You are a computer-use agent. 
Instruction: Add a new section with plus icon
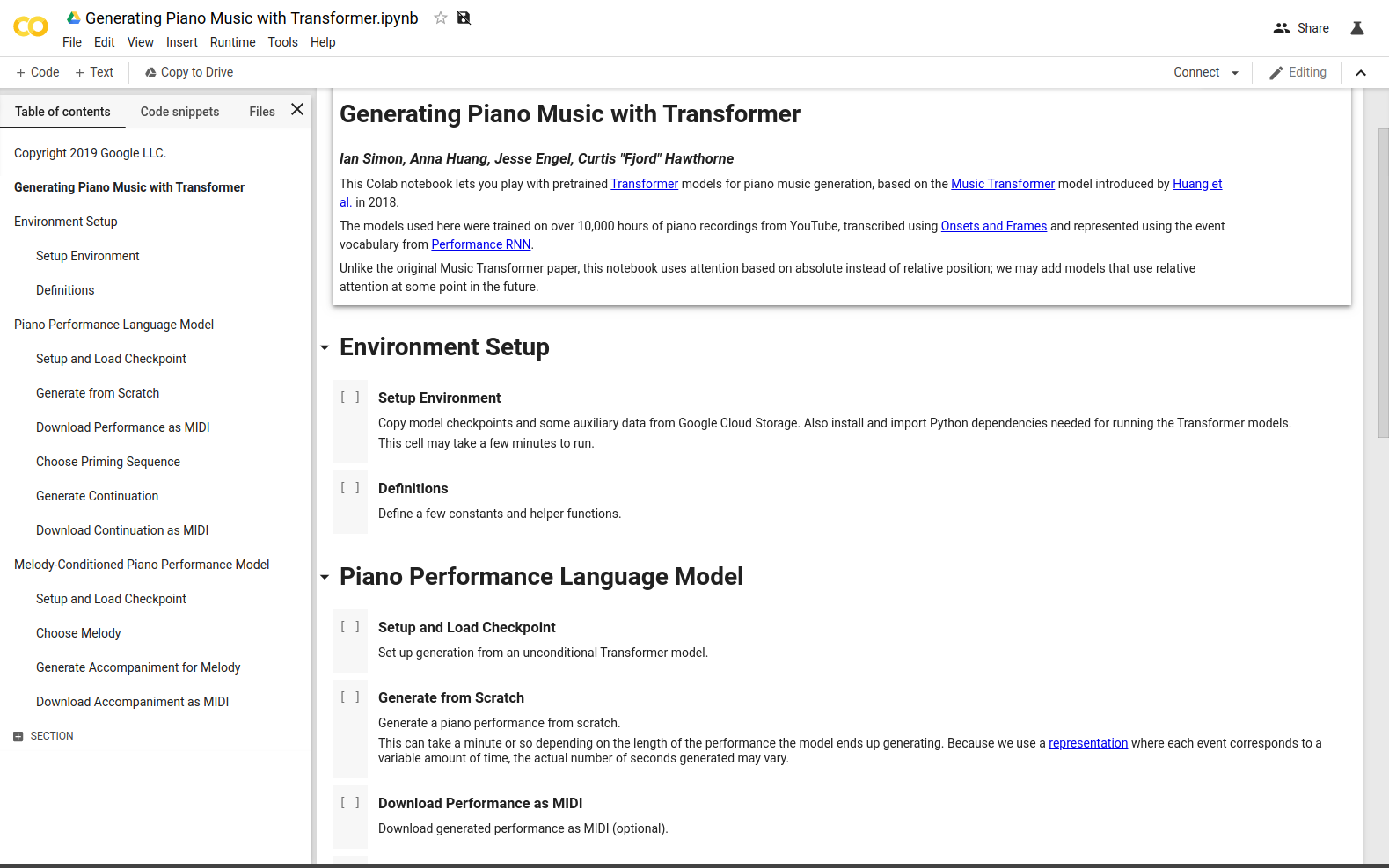point(18,736)
